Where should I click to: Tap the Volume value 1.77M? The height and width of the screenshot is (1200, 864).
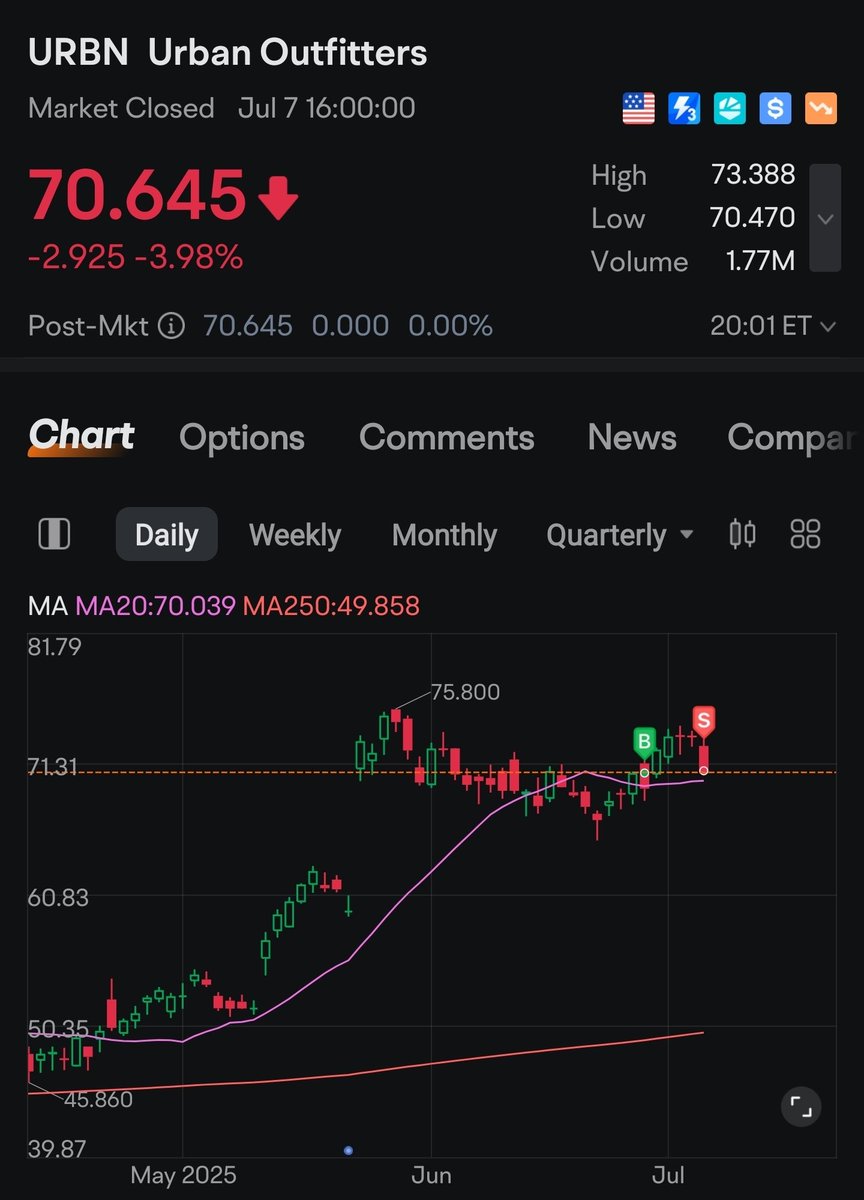pyautogui.click(x=760, y=261)
